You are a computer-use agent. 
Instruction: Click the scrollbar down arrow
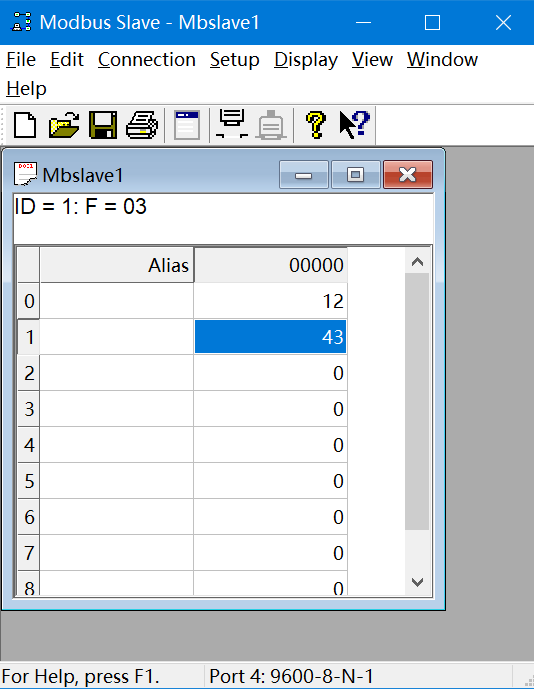(x=417, y=582)
